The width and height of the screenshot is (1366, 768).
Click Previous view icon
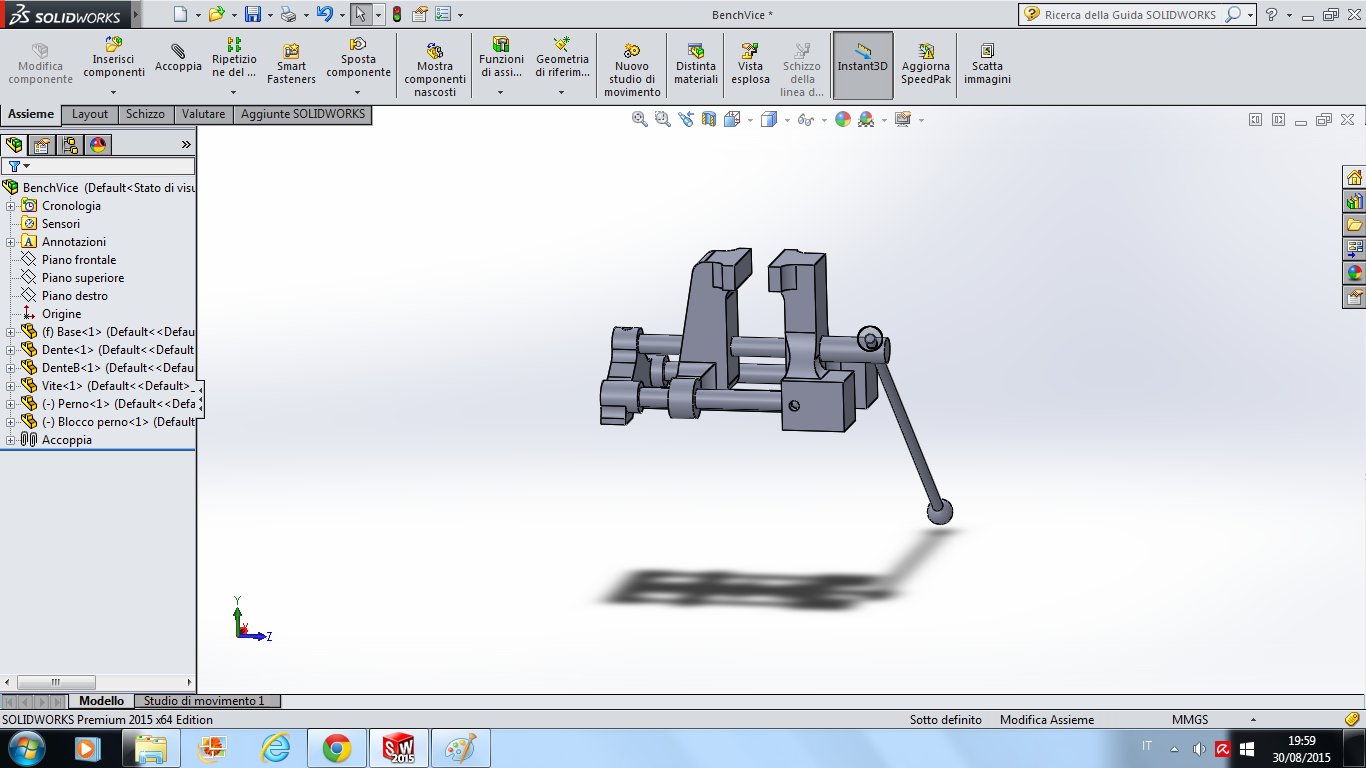click(x=686, y=119)
